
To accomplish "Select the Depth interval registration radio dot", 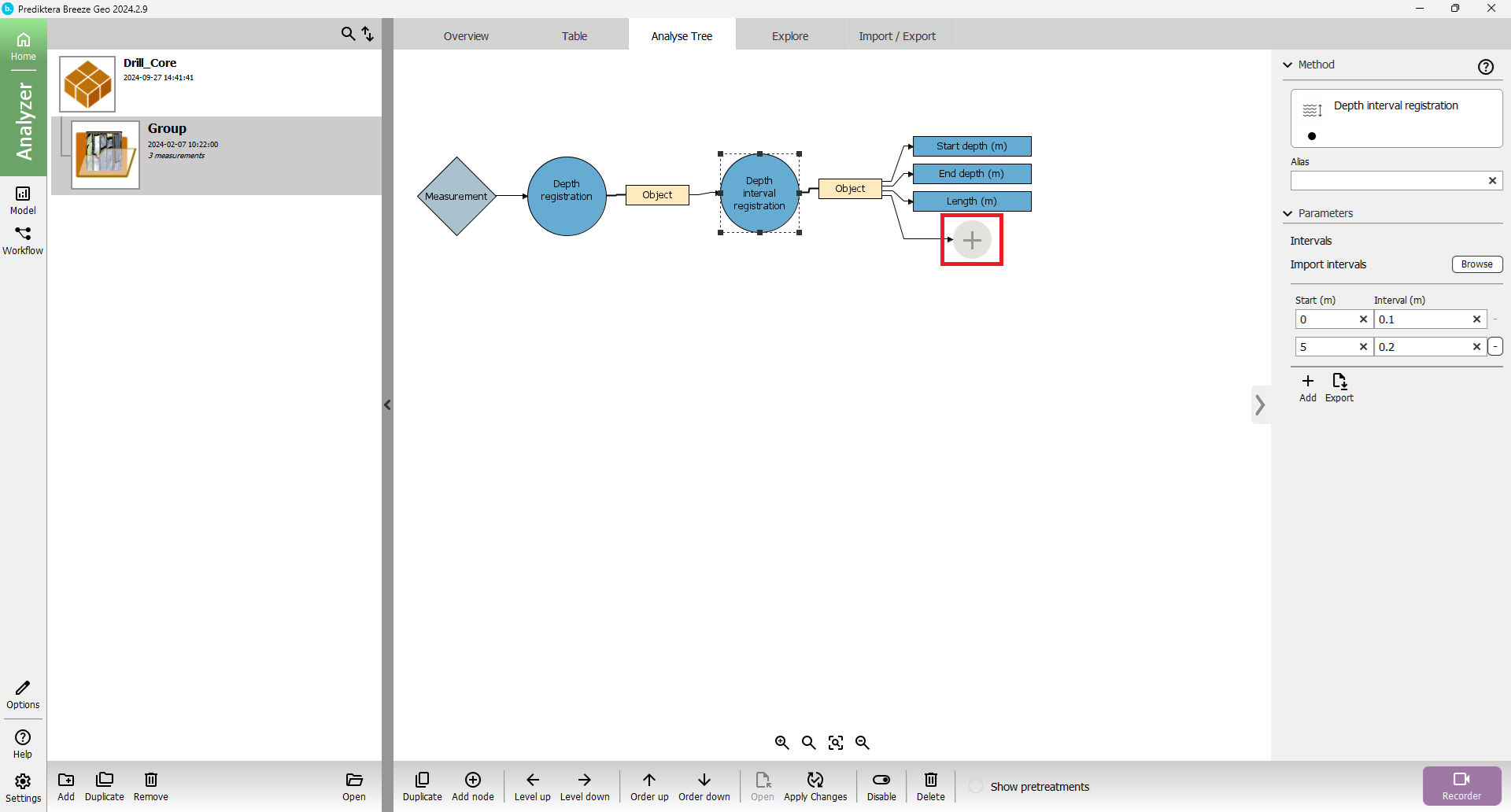I will point(1312,136).
